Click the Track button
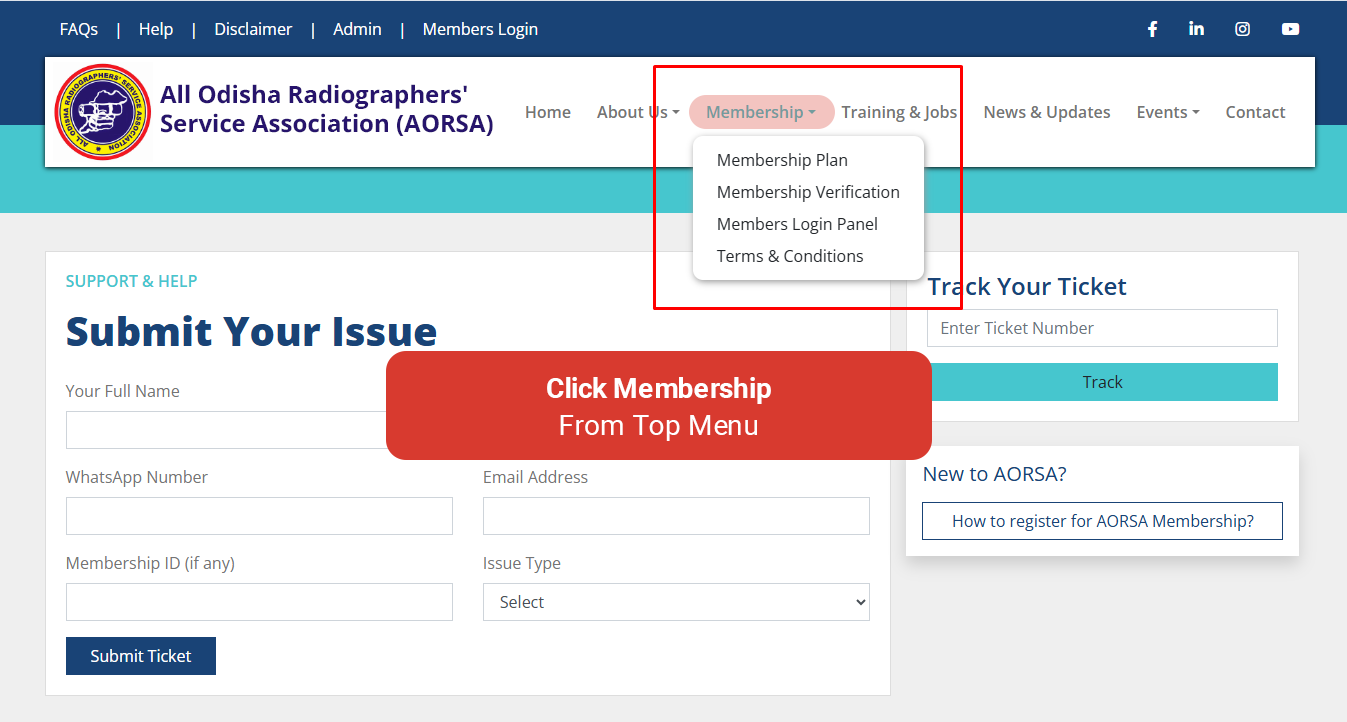The width and height of the screenshot is (1347, 722). (x=1102, y=382)
